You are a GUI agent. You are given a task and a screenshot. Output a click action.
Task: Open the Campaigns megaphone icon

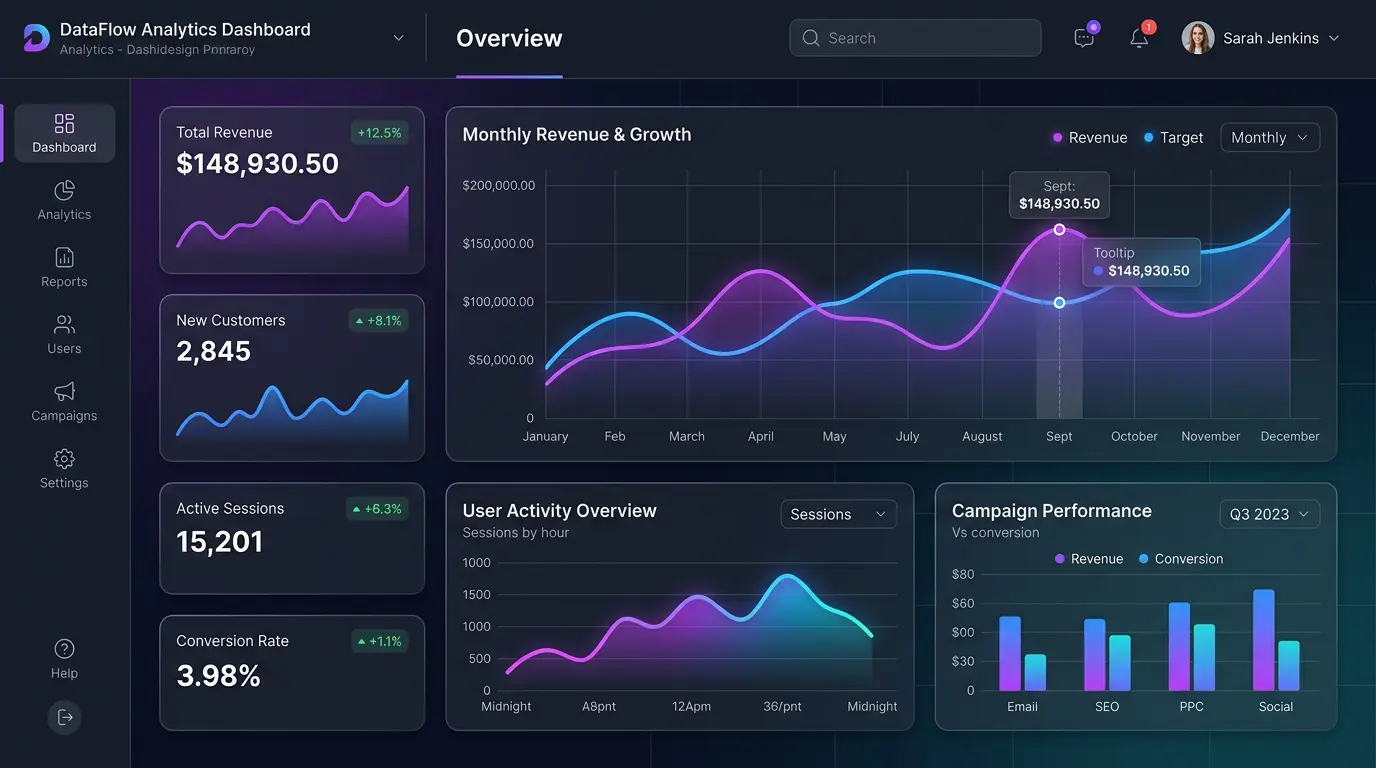[x=64, y=391]
